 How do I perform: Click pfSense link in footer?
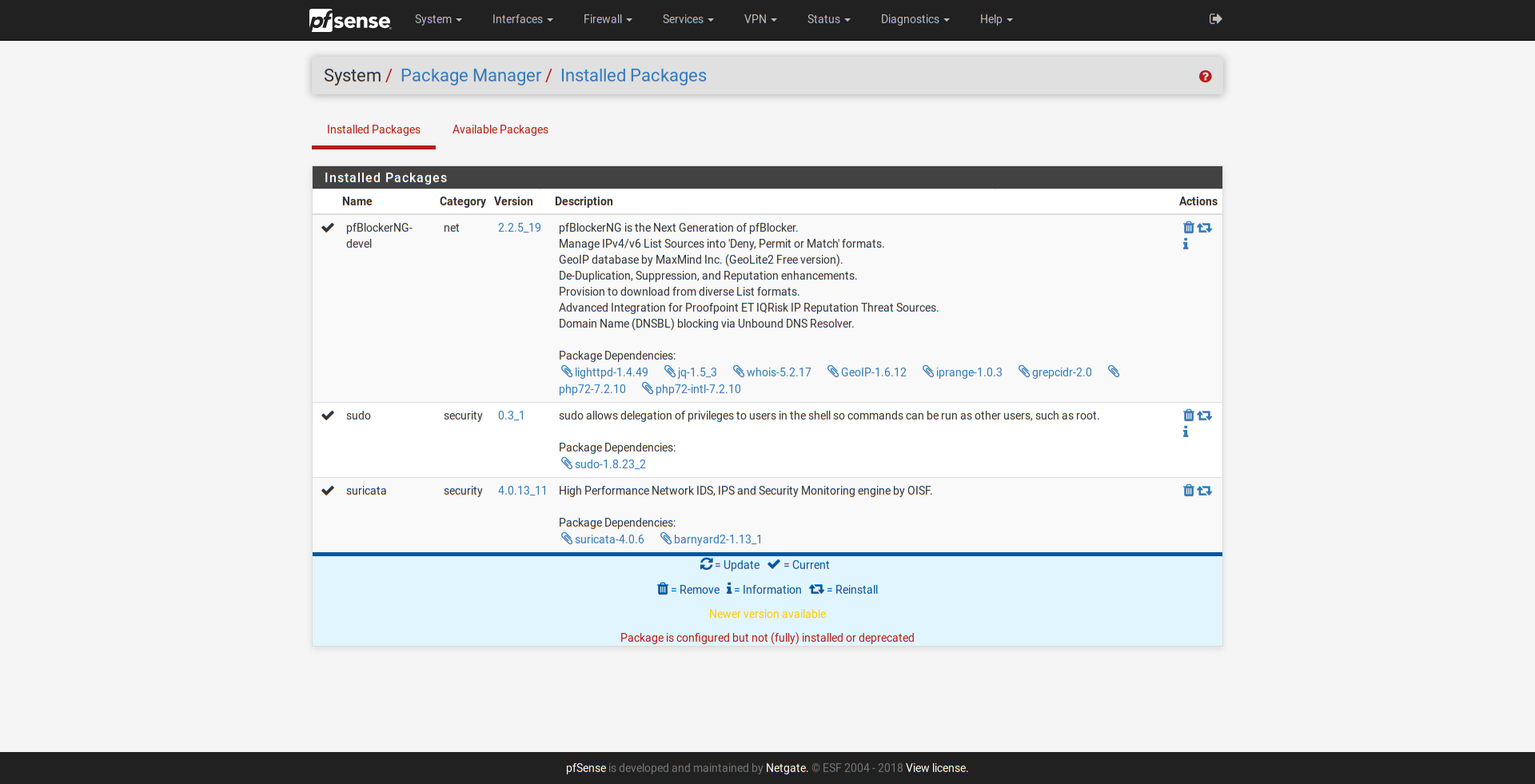tap(586, 768)
